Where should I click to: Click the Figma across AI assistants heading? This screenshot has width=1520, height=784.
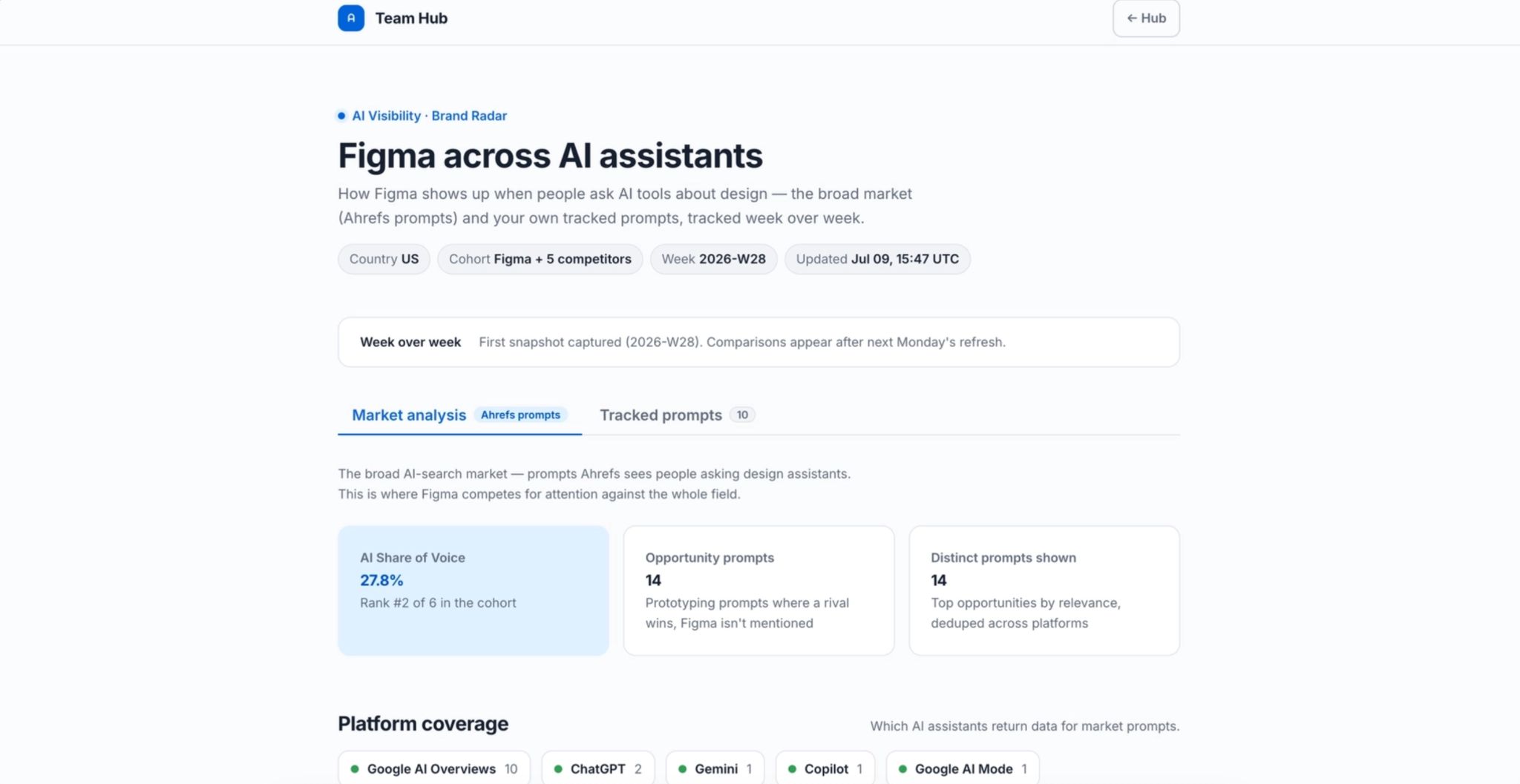point(550,156)
